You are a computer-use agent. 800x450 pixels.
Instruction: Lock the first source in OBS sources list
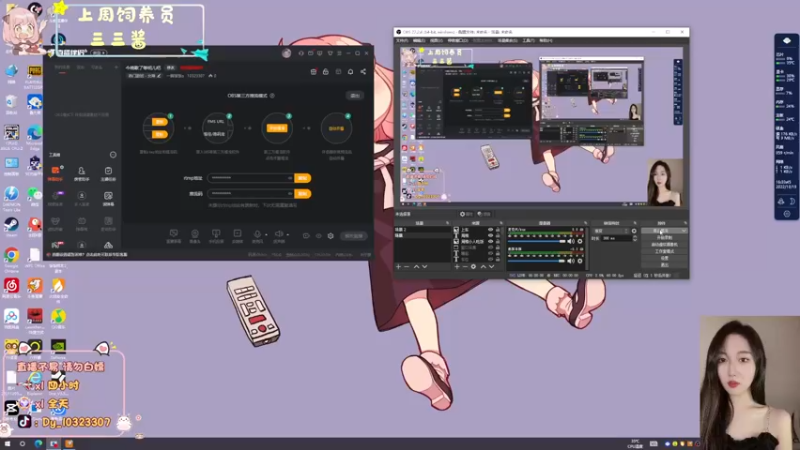pyautogui.click(x=498, y=230)
